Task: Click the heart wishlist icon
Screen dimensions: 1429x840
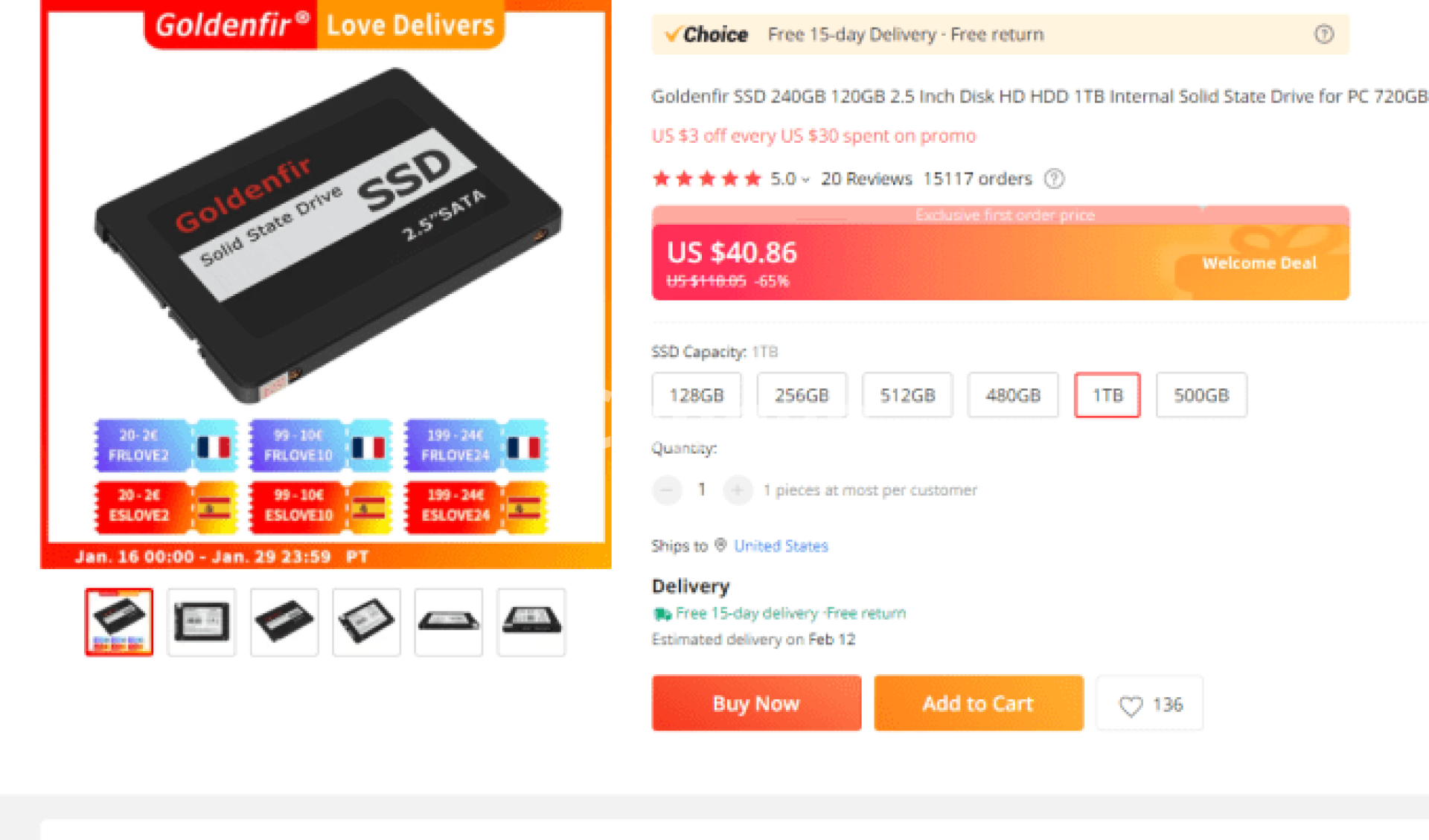Action: [x=1131, y=705]
